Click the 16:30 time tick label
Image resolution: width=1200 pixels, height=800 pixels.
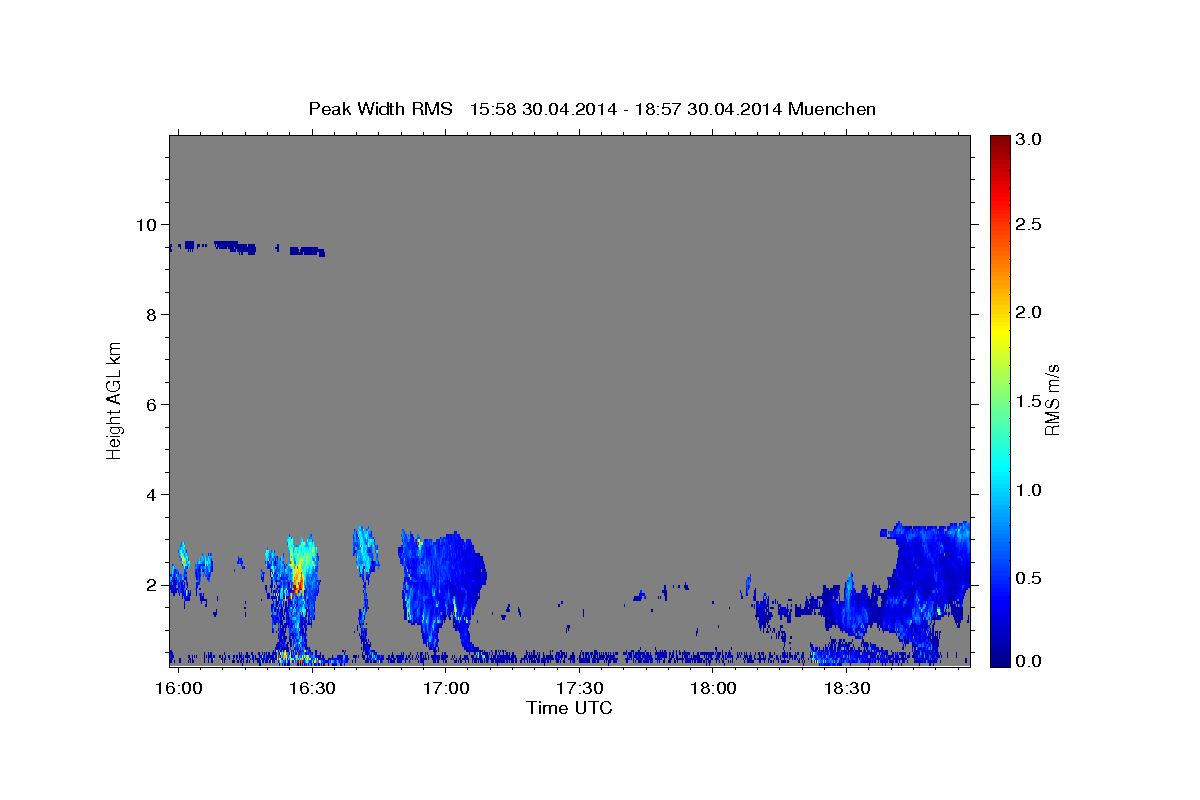tap(312, 689)
